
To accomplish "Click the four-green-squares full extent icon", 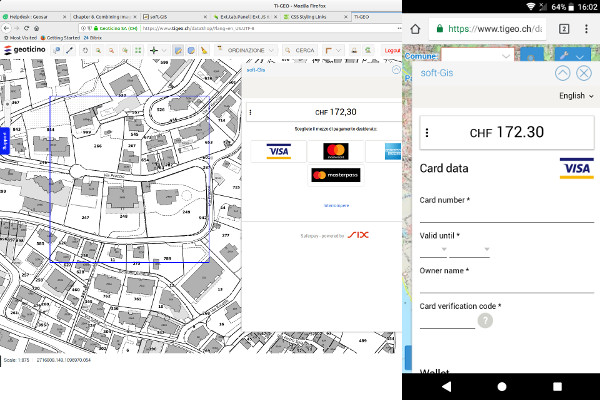I will pos(138,50).
